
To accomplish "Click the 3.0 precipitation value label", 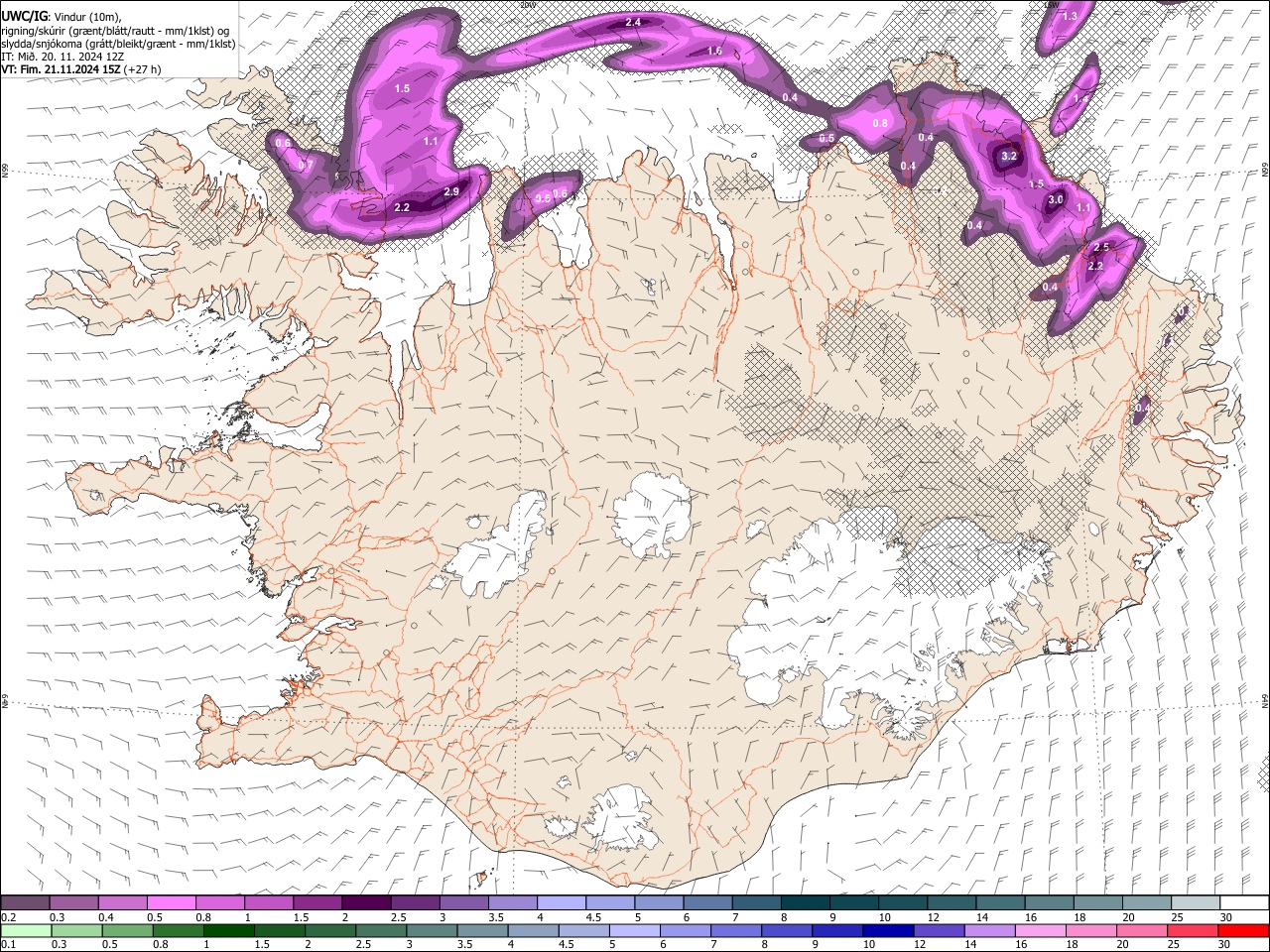I will [x=1056, y=199].
